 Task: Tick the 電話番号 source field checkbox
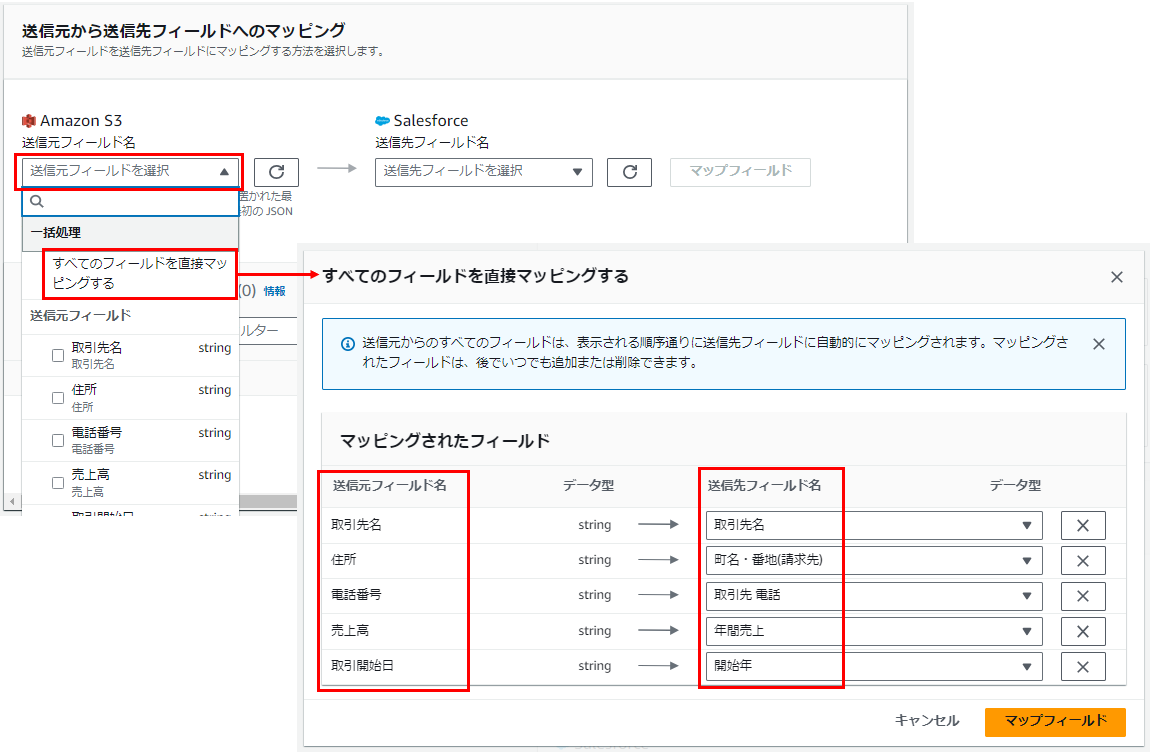click(58, 440)
